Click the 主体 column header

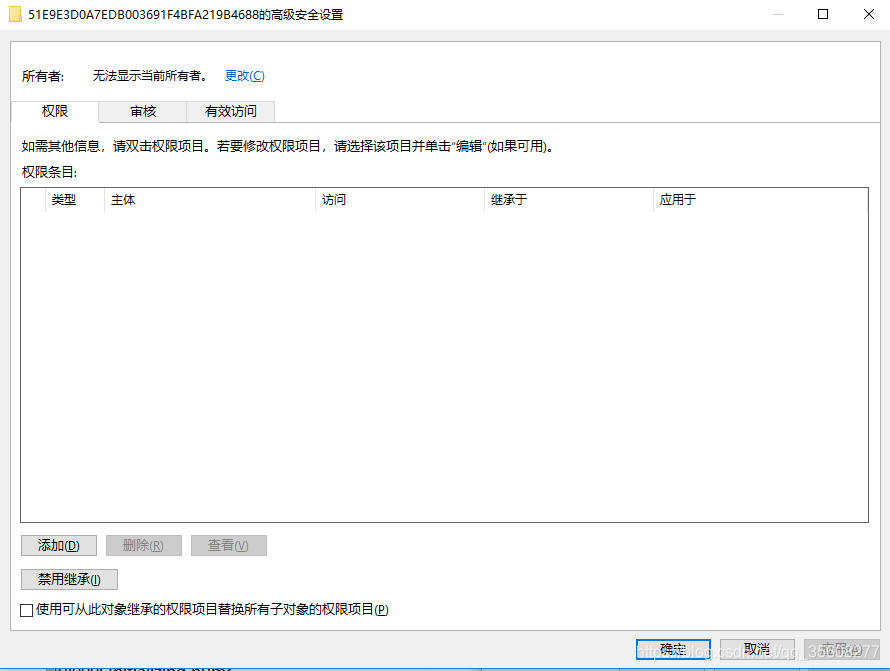point(122,199)
